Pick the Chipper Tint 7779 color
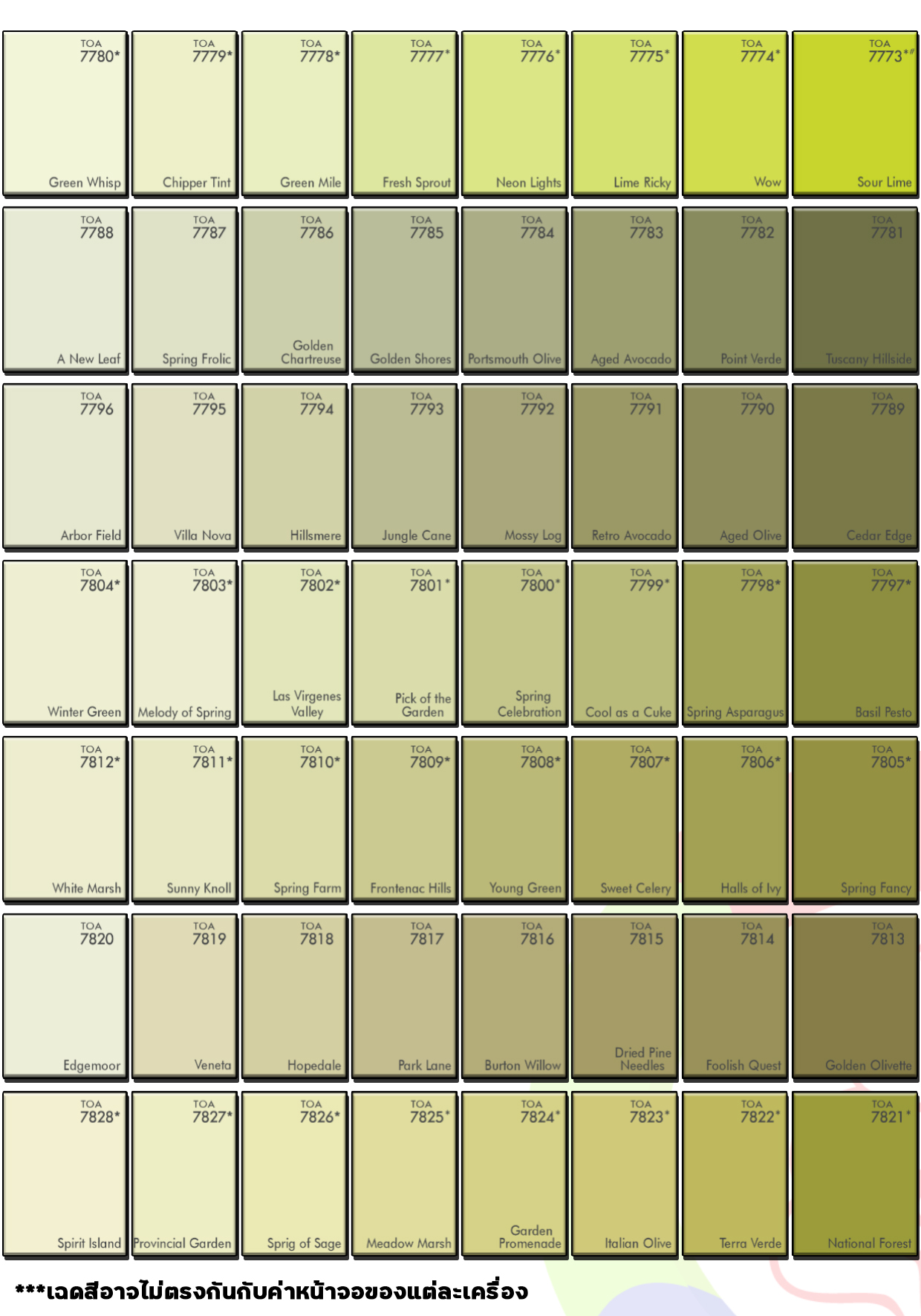Image resolution: width=921 pixels, height=1316 pixels. click(184, 114)
